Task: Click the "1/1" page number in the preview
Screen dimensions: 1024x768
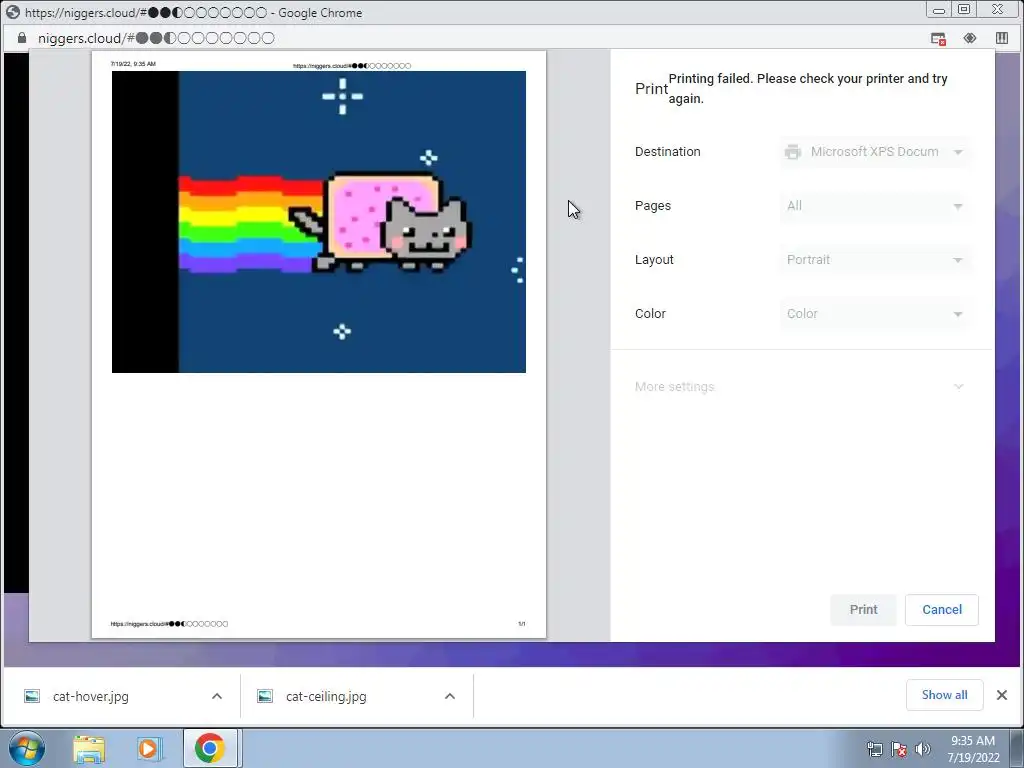Action: click(522, 624)
